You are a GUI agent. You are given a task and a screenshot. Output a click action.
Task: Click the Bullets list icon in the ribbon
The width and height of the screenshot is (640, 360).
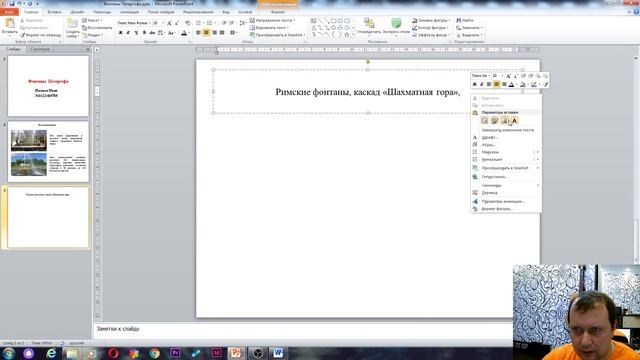point(199,23)
